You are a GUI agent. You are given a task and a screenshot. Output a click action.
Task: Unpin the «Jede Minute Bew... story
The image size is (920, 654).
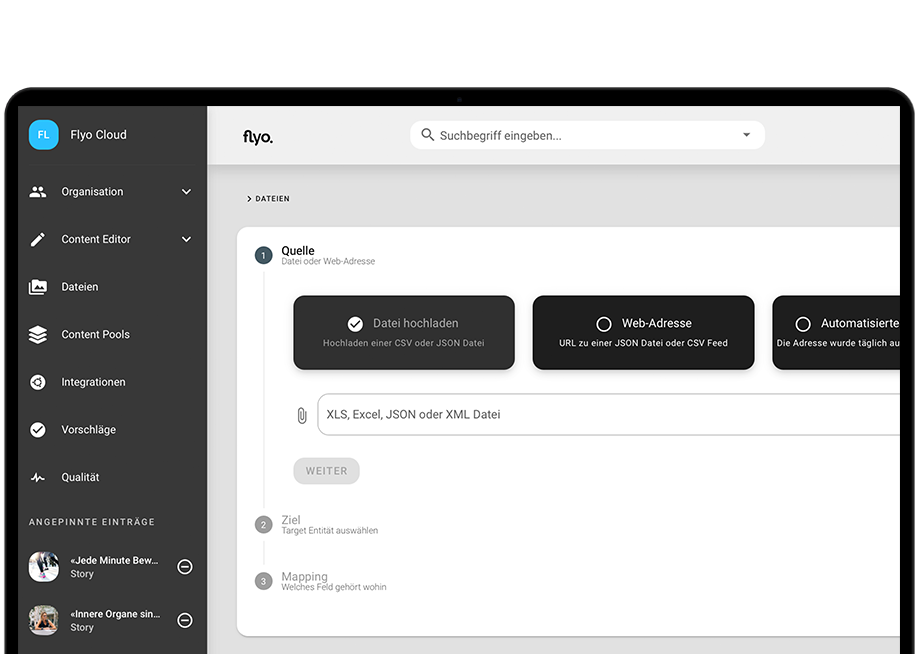[x=185, y=567]
